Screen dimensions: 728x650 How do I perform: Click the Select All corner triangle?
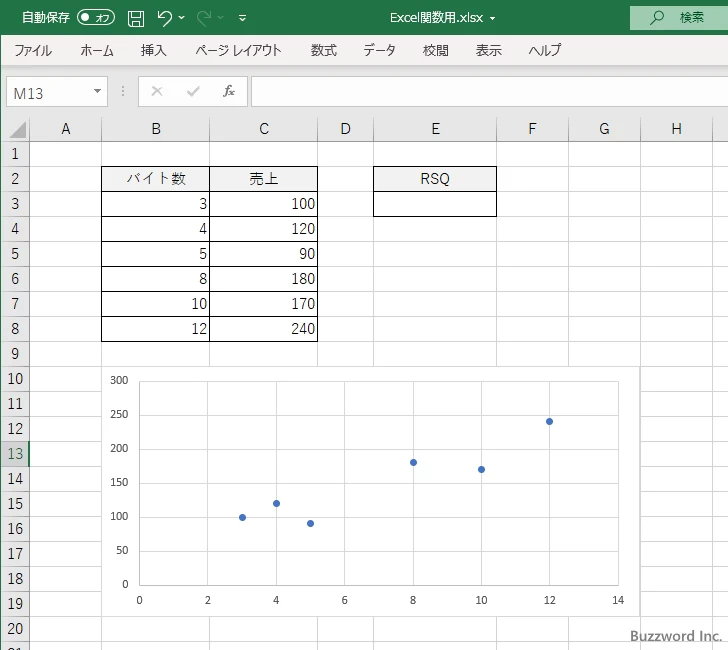coord(17,130)
